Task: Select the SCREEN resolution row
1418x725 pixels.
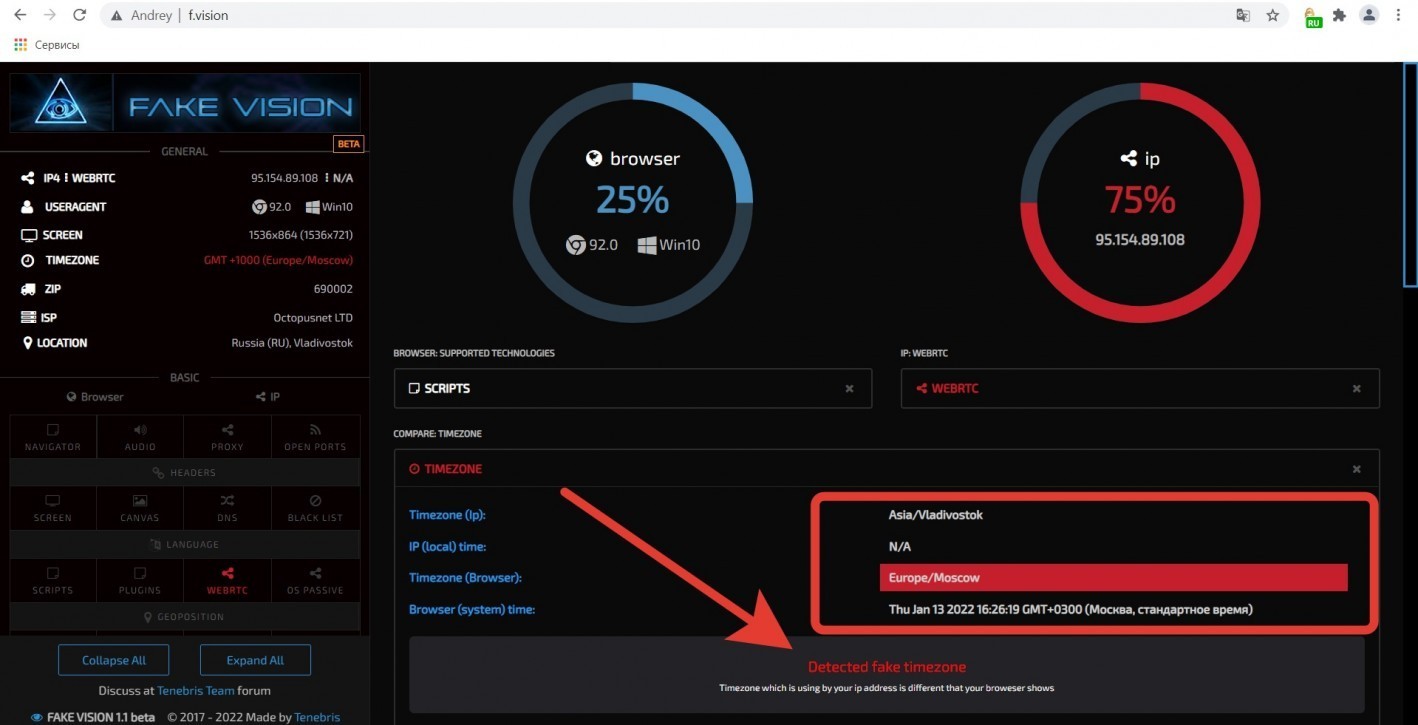Action: (x=186, y=235)
